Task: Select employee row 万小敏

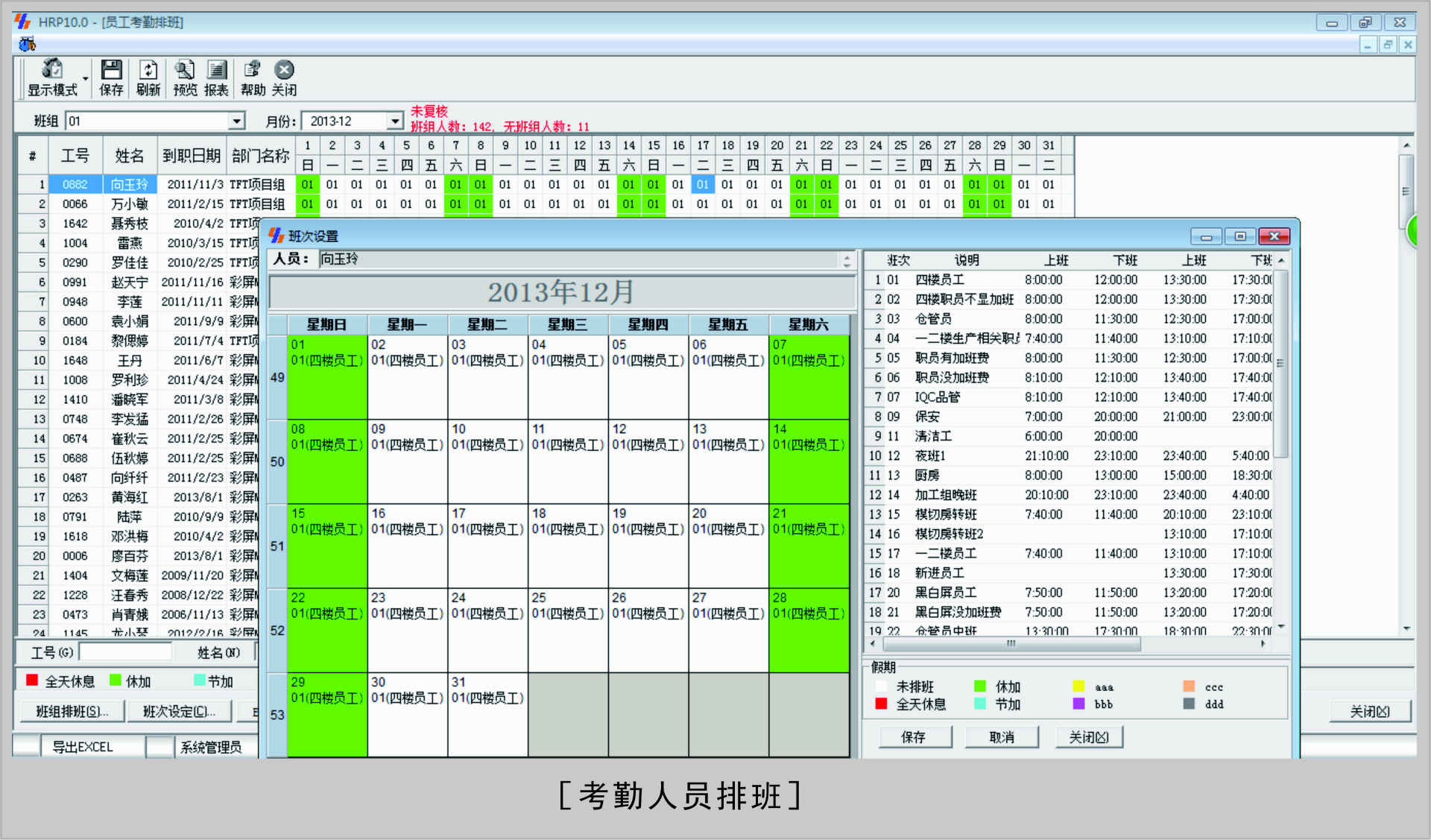Action: click(x=546, y=204)
